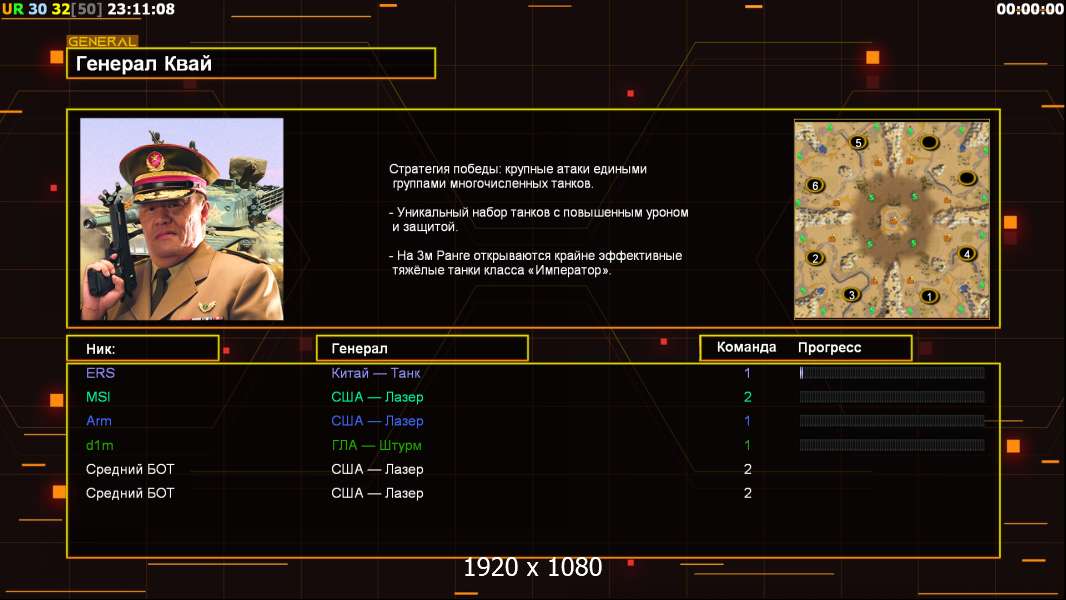The image size is (1066, 600).
Task: Click start position marker 6 on minimap
Action: point(815,186)
